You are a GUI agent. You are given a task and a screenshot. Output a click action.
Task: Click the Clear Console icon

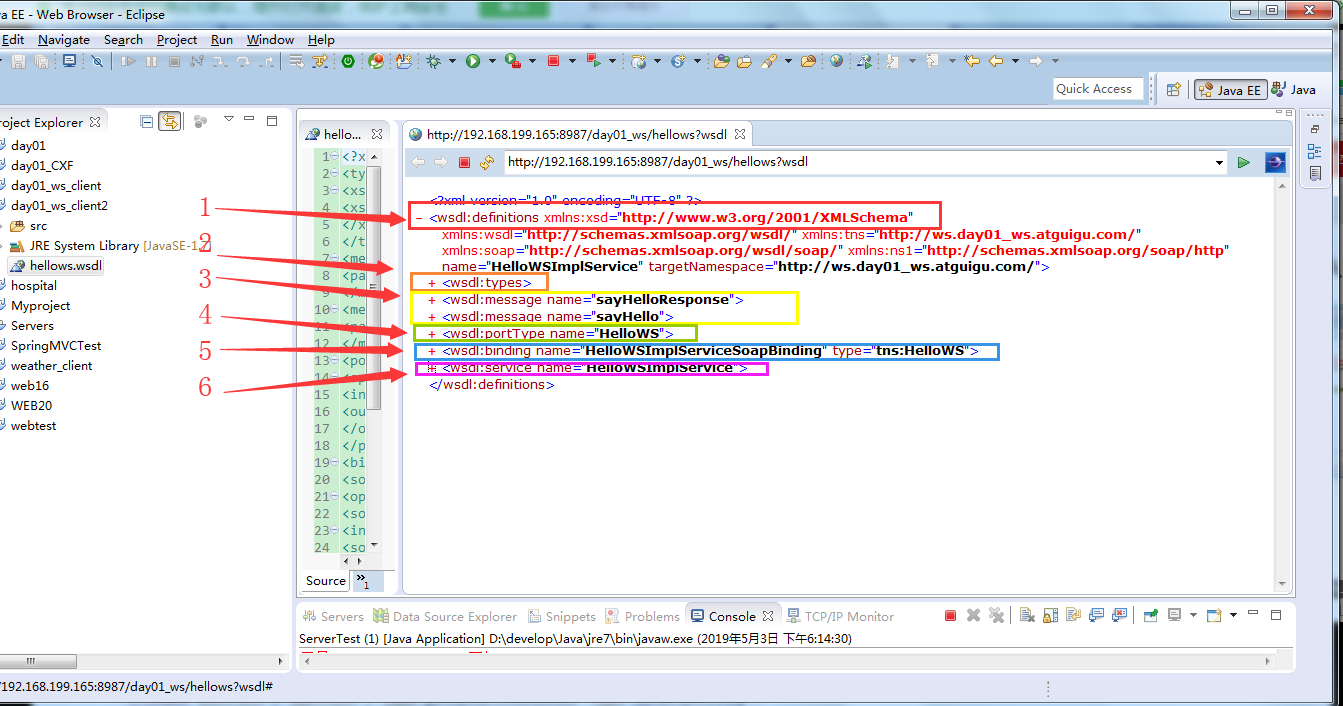coord(1027,616)
